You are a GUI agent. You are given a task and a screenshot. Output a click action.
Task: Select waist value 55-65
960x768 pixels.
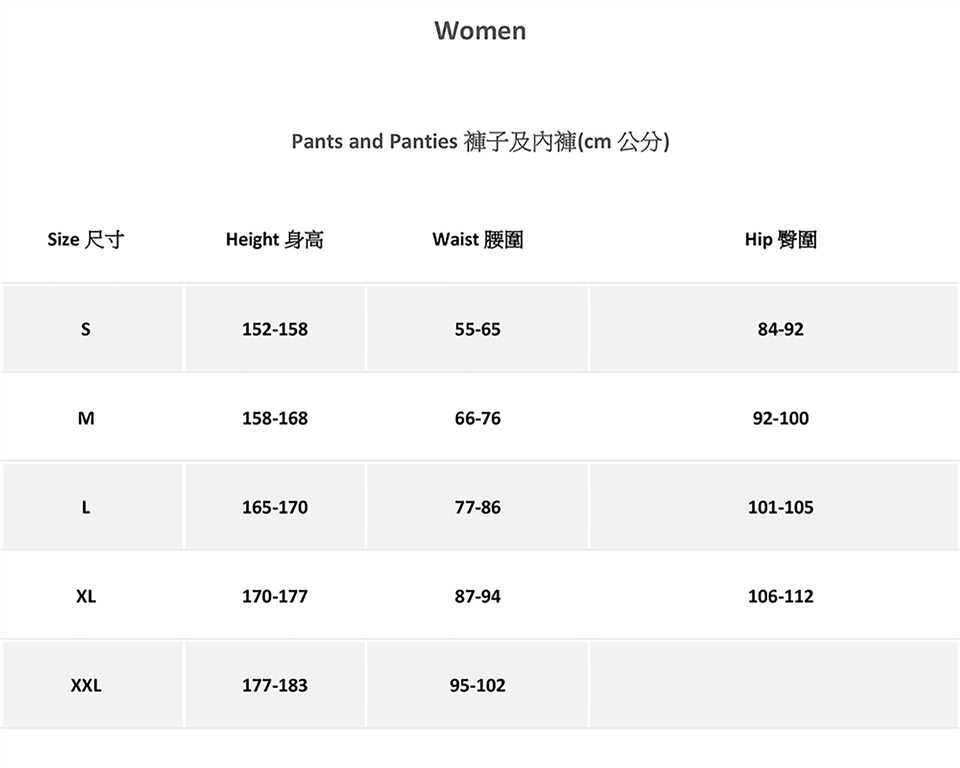pyautogui.click(x=477, y=329)
